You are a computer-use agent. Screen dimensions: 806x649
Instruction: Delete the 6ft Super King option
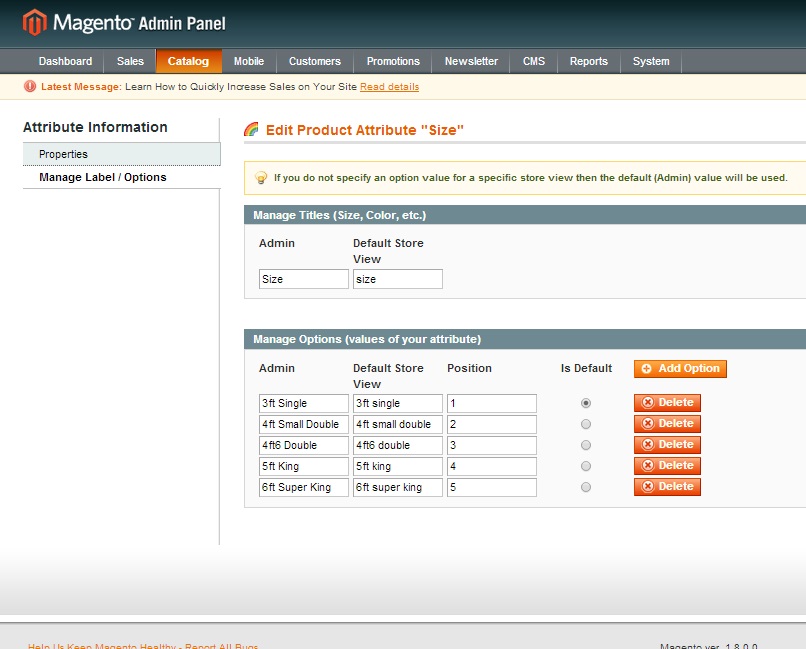coord(667,487)
